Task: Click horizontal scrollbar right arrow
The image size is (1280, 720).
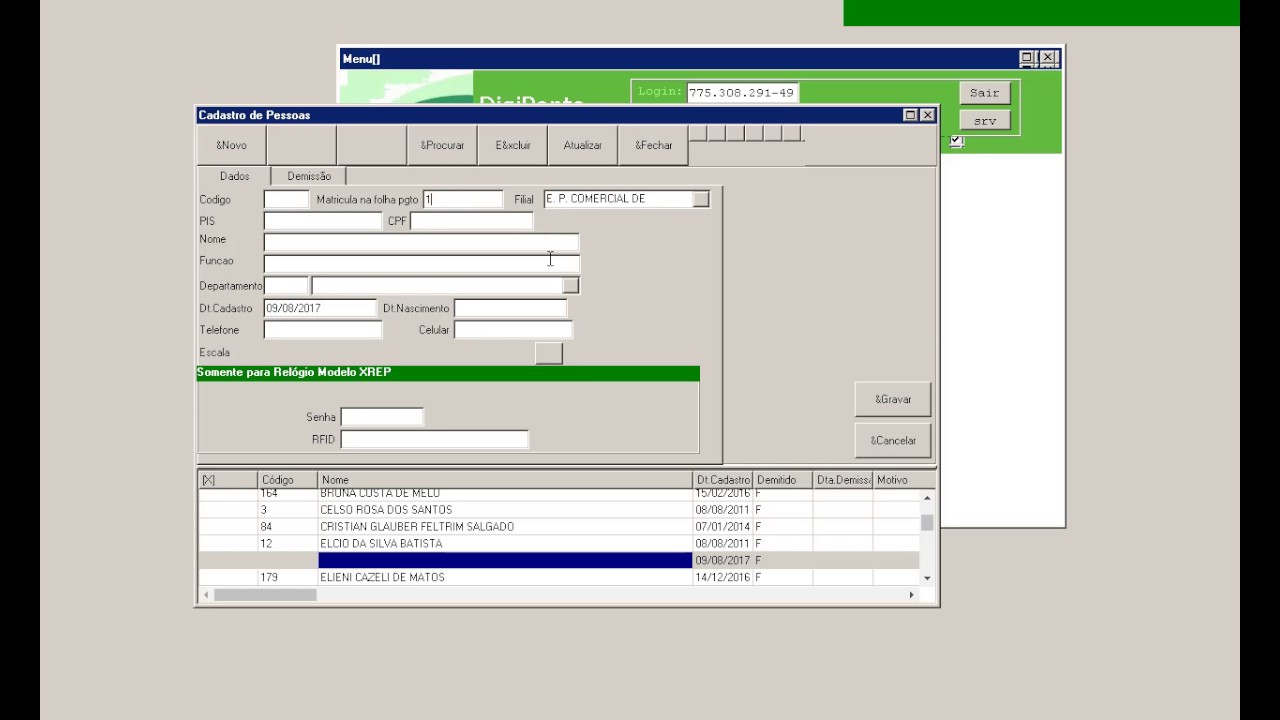Action: [911, 595]
